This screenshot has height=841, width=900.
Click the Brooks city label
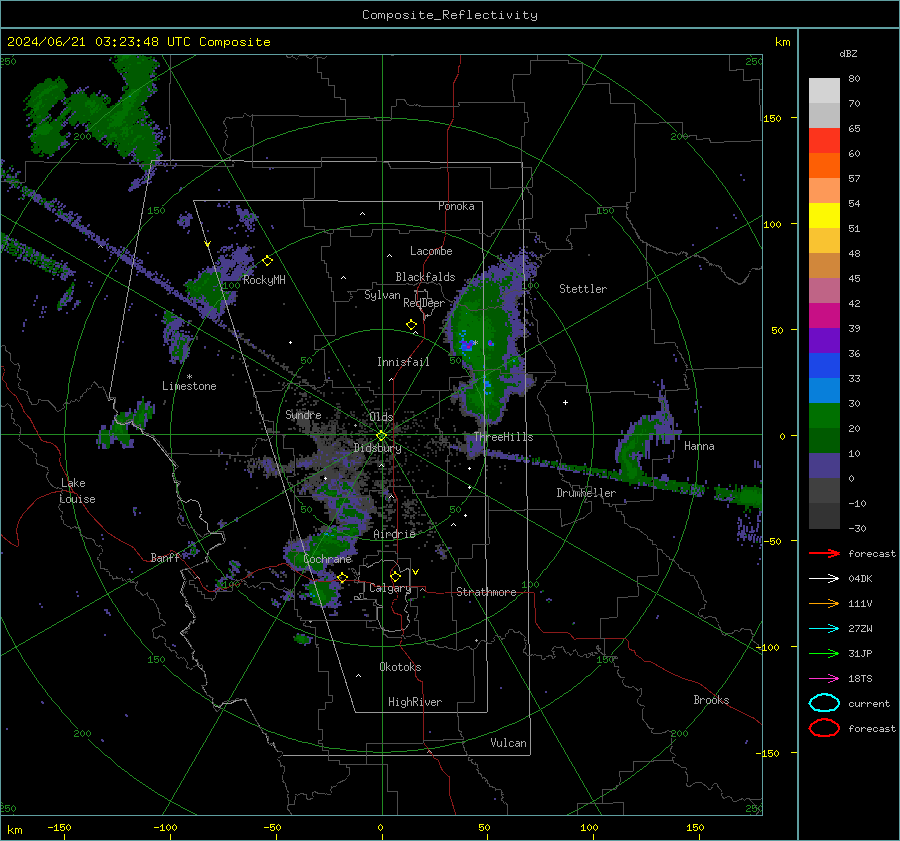711,700
